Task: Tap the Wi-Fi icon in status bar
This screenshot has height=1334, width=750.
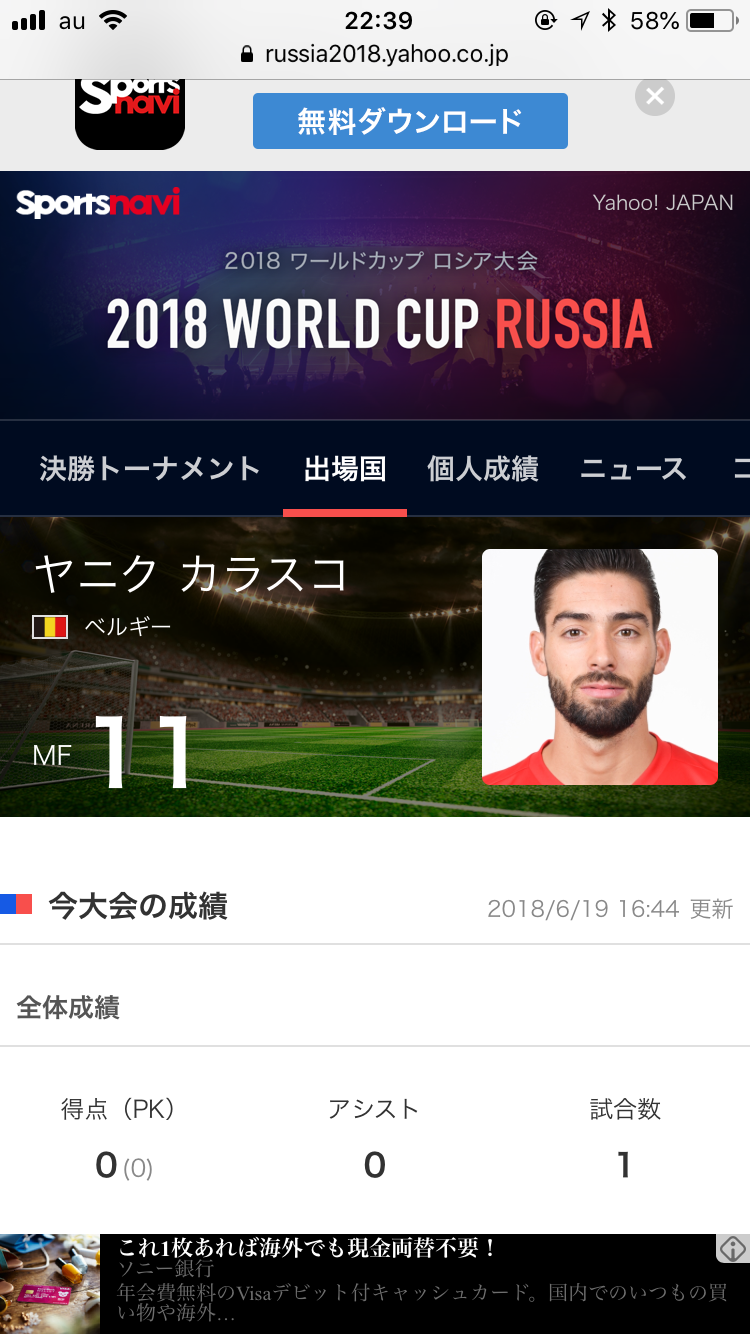Action: pyautogui.click(x=113, y=20)
